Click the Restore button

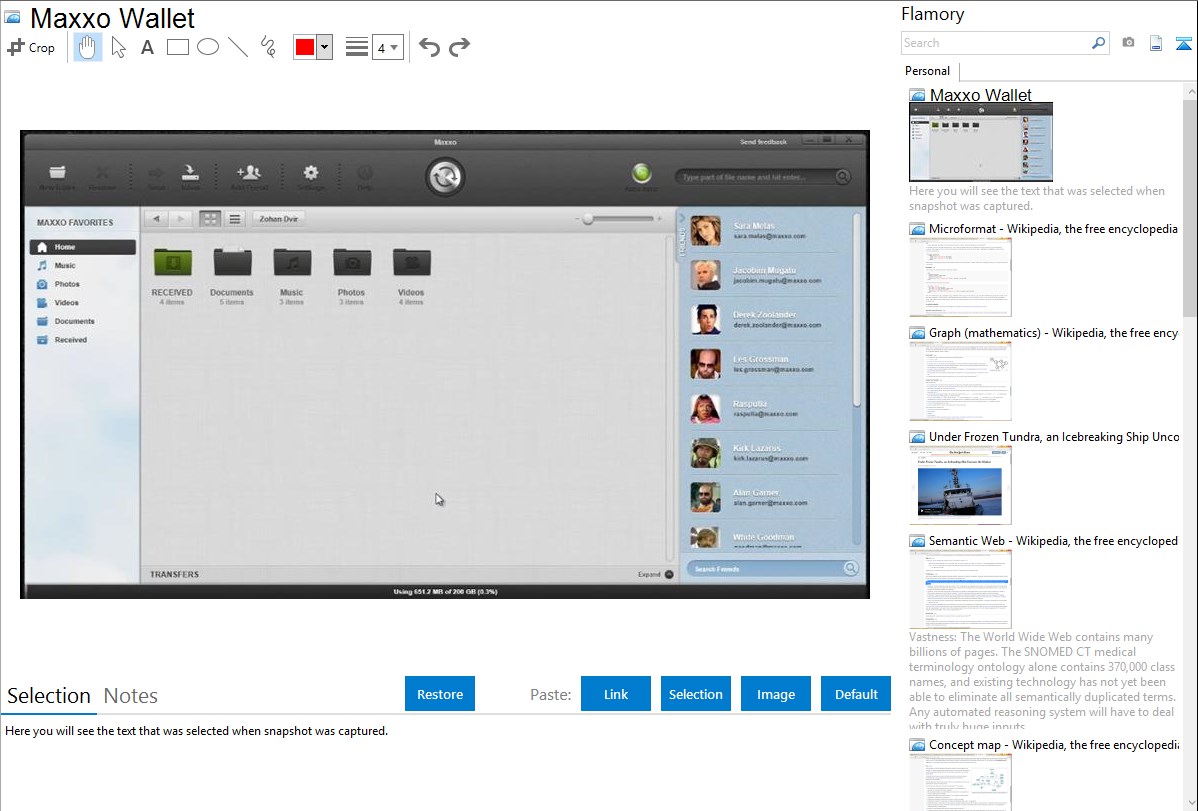440,694
